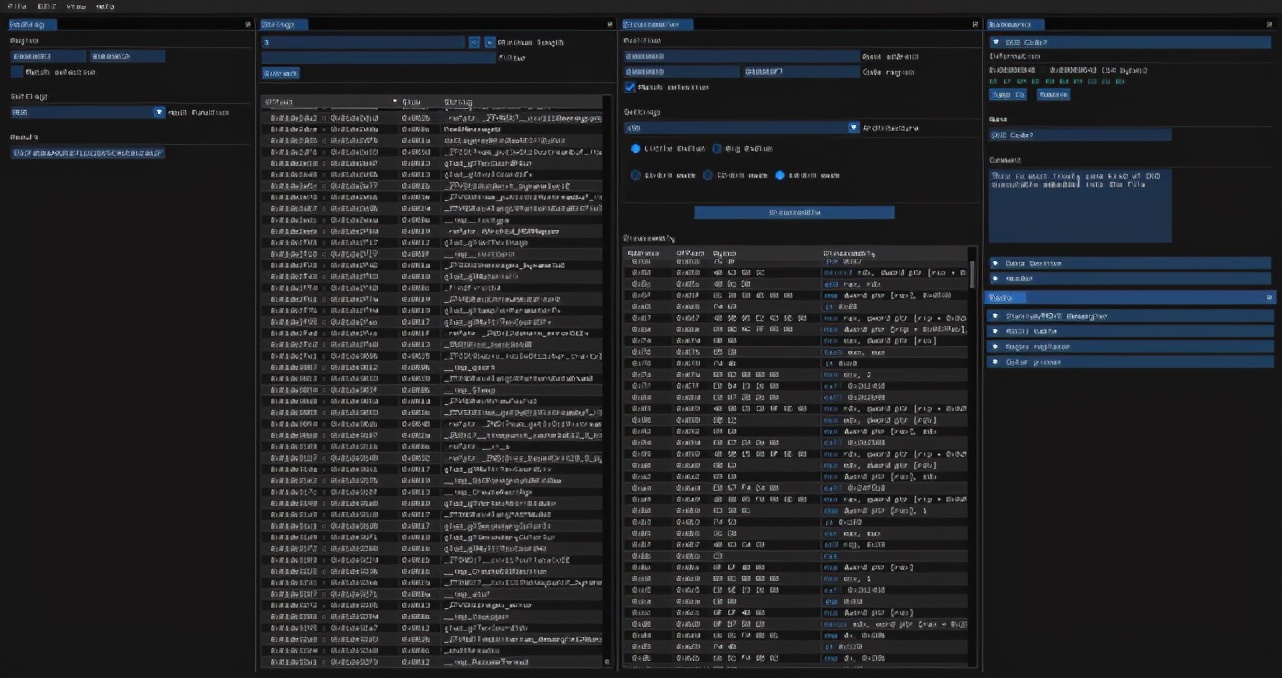Click the minus button beside minimum length

(x=474, y=43)
